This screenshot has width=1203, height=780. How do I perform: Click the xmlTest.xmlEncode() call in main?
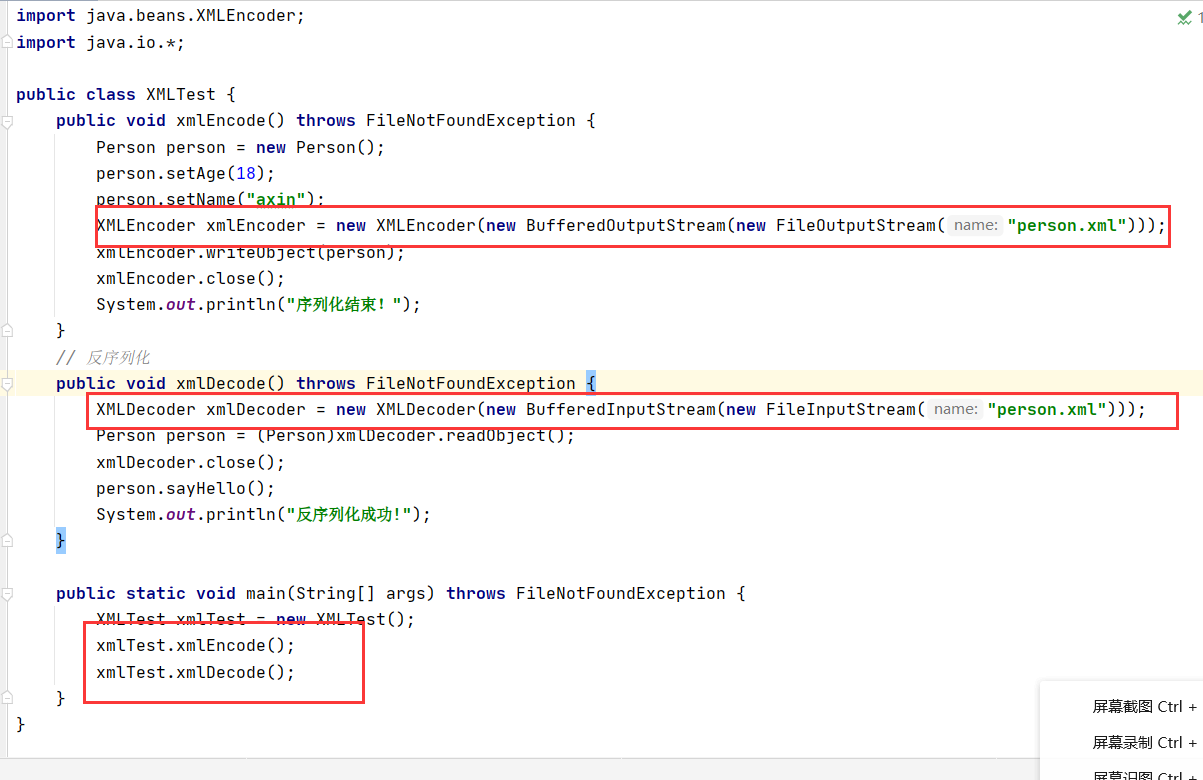coord(193,645)
